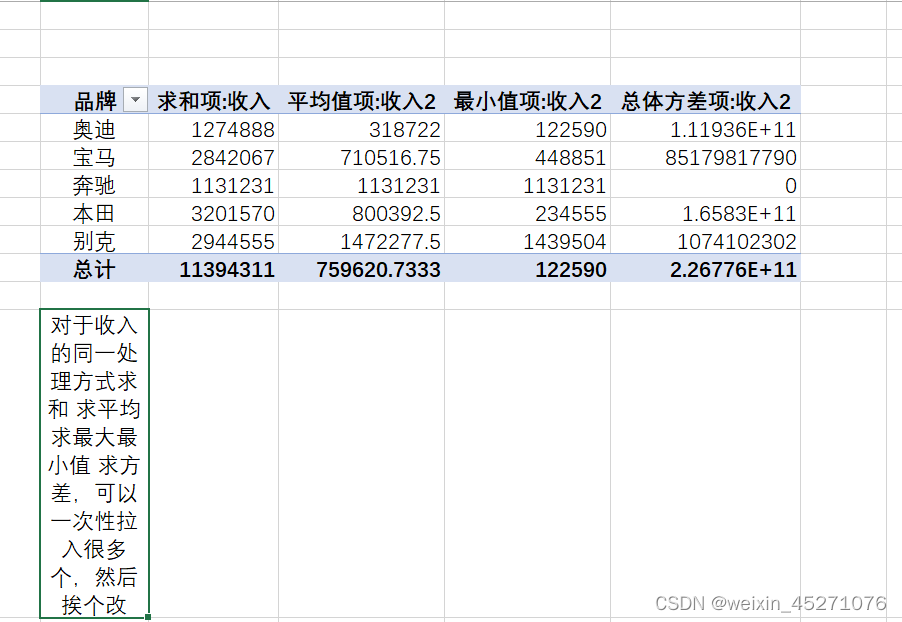
Task: Click the 本田 row label
Action: (94, 213)
